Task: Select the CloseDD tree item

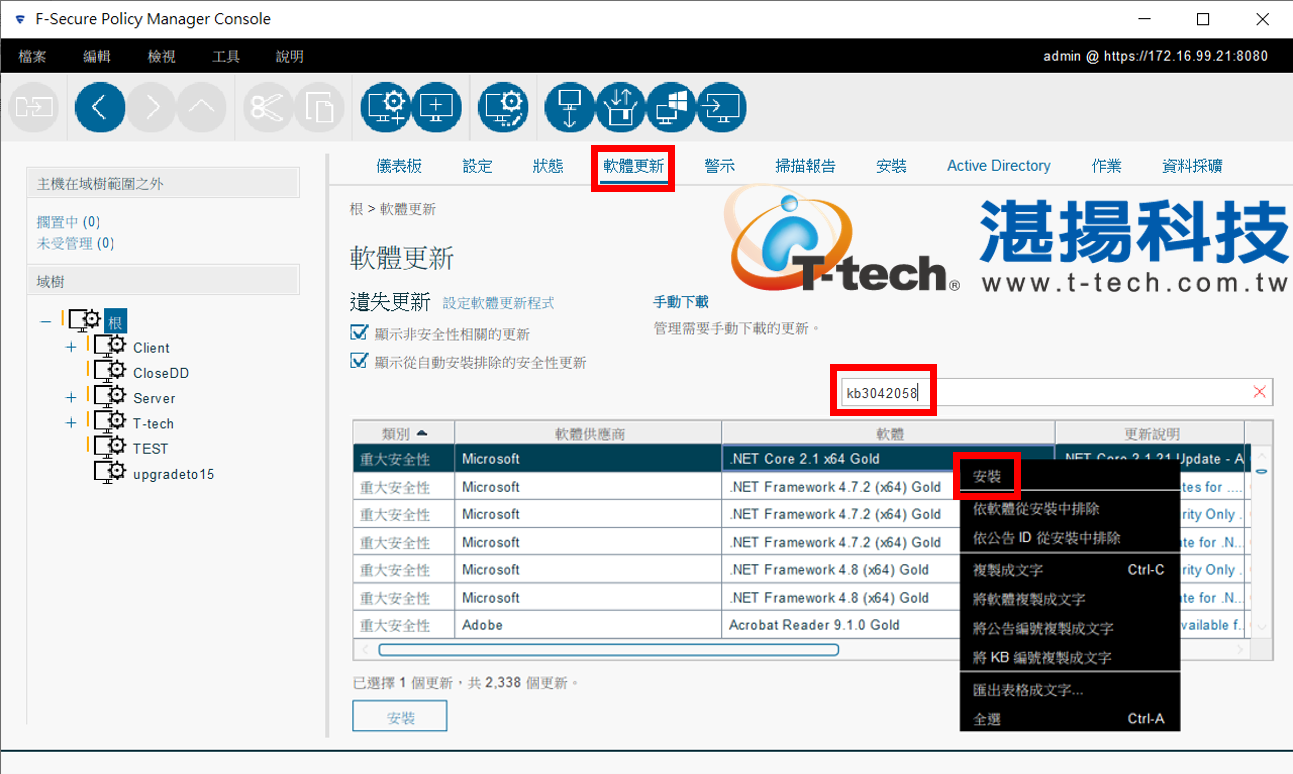Action: click(161, 372)
